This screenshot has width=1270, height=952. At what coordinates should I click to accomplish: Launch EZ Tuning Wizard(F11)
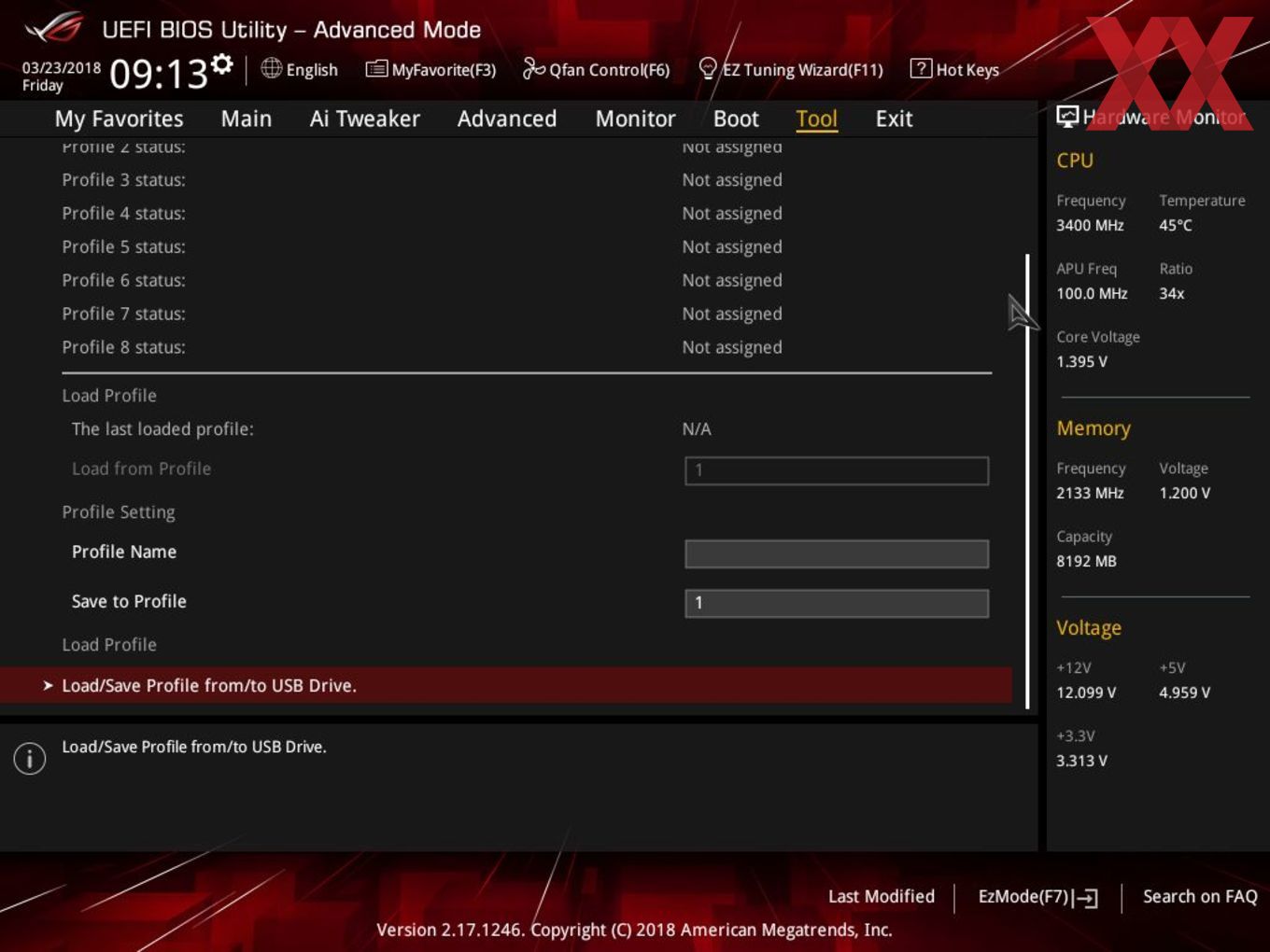point(802,70)
